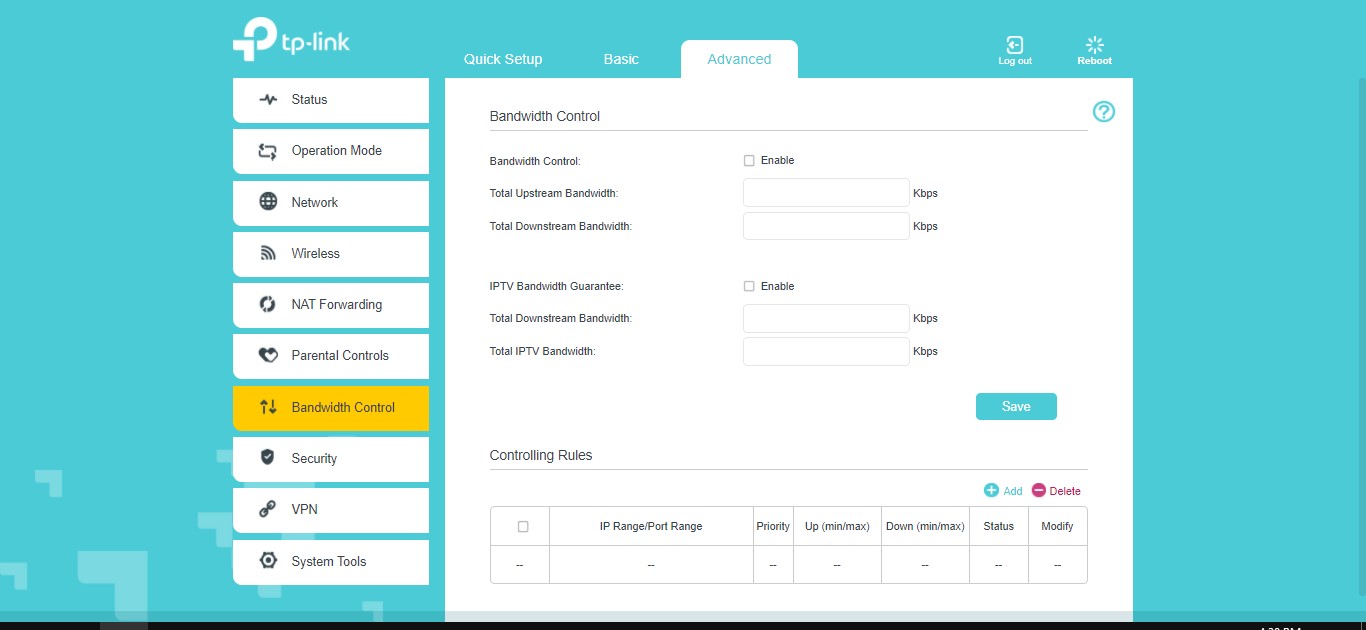
Task: Tick the select-all checkbox in rules table
Action: tap(522, 527)
